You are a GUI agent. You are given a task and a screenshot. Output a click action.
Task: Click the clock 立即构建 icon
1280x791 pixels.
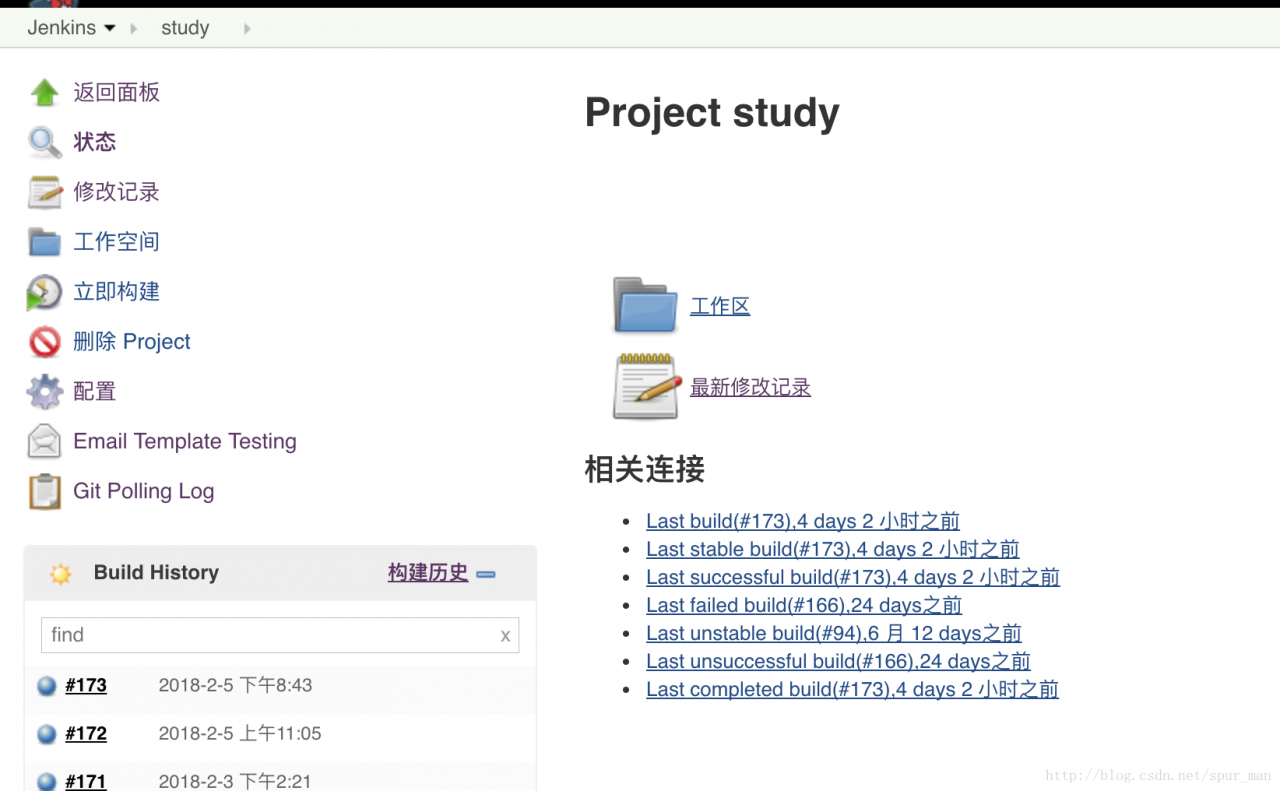tap(44, 292)
